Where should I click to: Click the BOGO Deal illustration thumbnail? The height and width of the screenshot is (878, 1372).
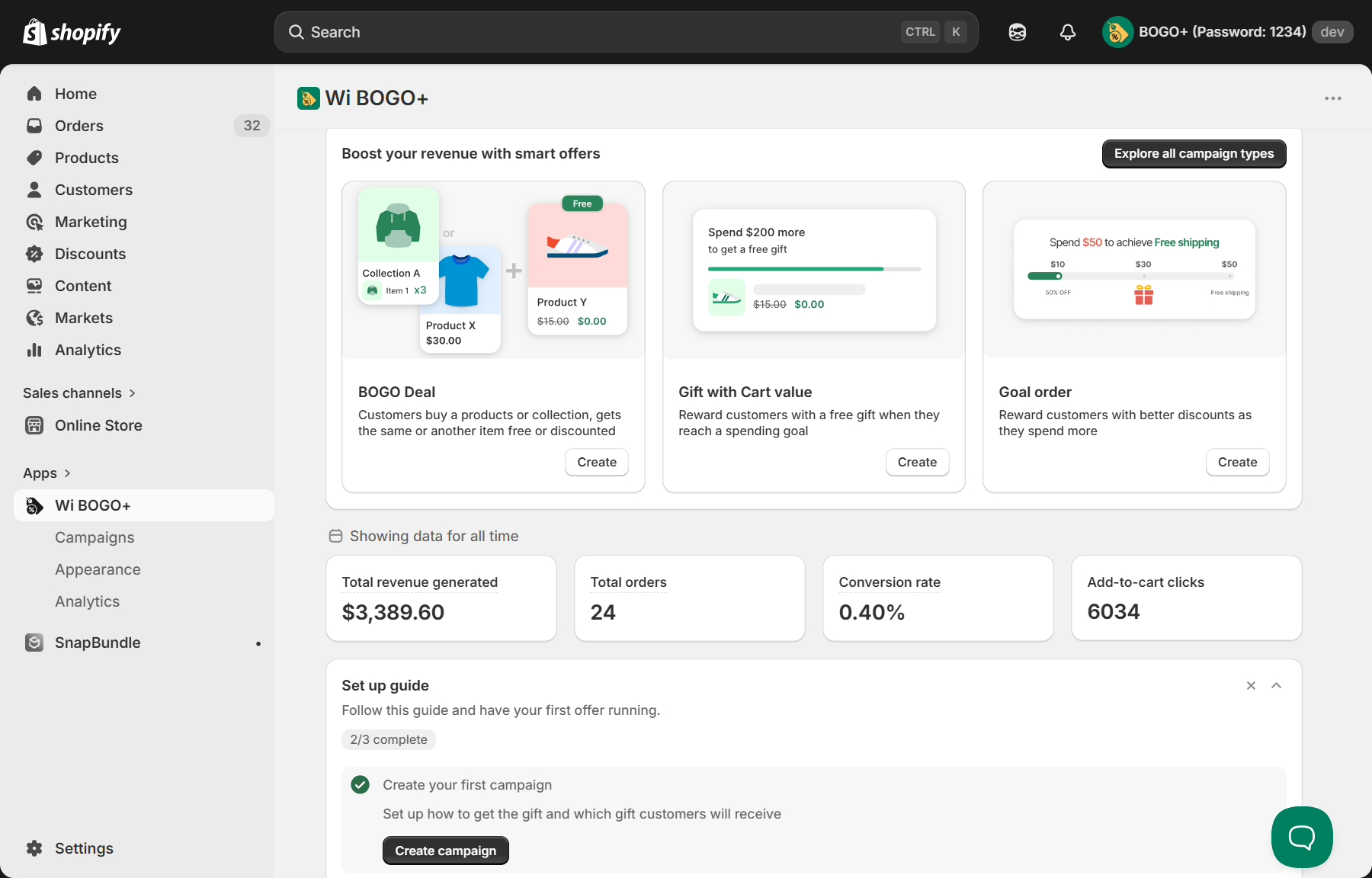tap(494, 271)
